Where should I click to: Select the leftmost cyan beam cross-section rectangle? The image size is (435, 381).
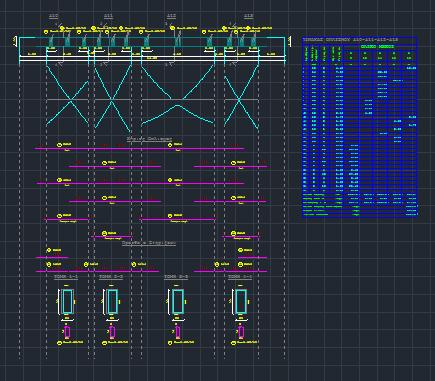tap(67, 301)
